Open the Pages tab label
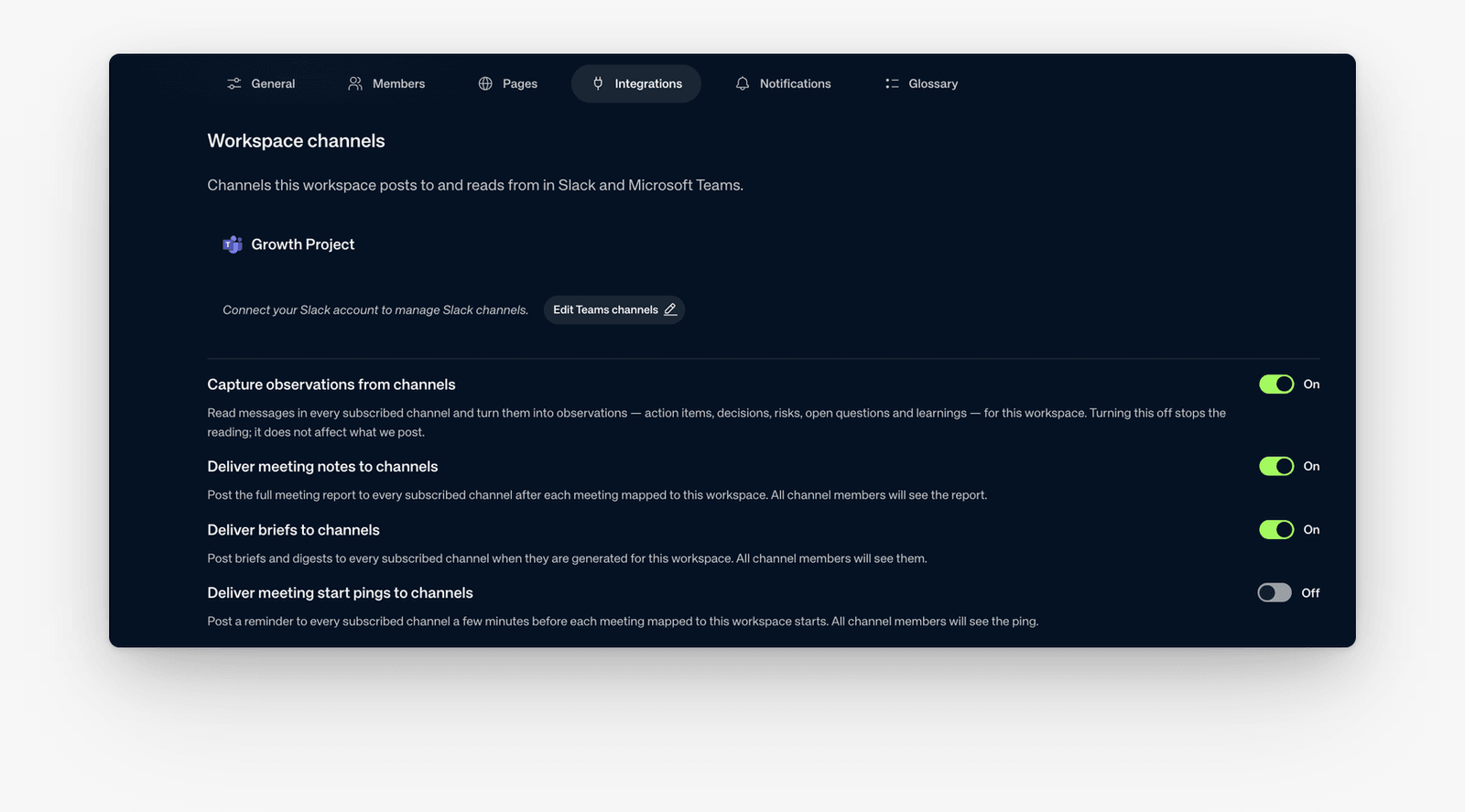The width and height of the screenshot is (1465, 812). click(520, 83)
